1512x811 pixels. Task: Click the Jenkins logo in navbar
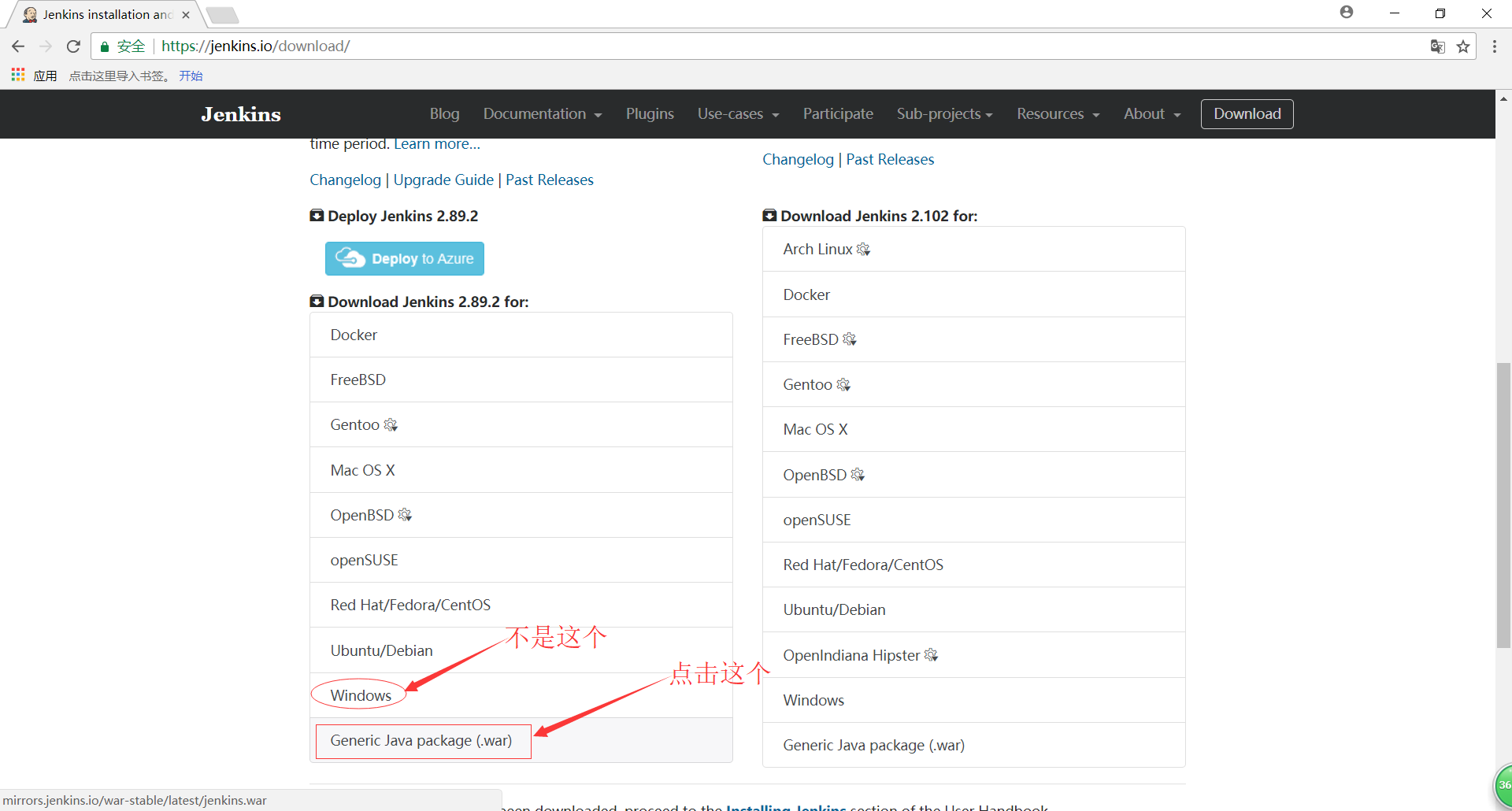(x=241, y=114)
